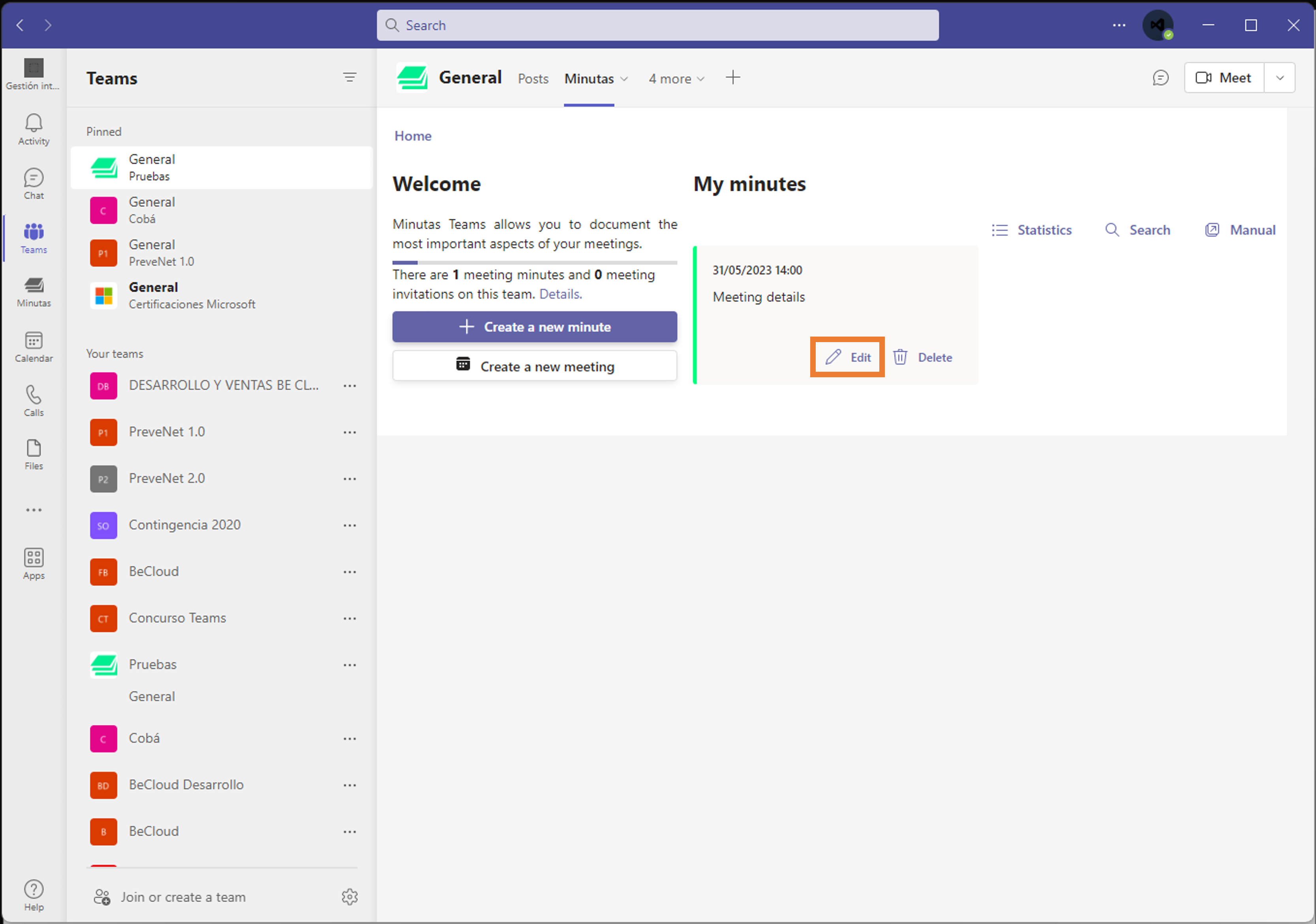
Task: Open the Activity bell icon
Action: (33, 129)
